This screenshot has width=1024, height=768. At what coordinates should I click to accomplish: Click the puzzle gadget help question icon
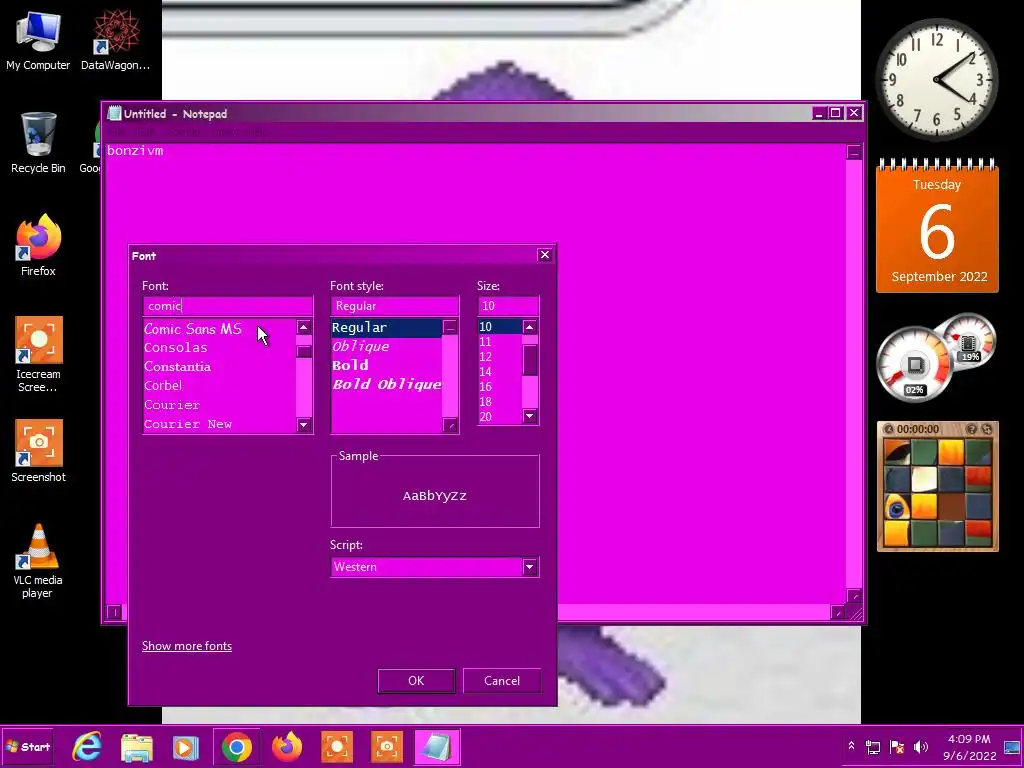tap(971, 429)
